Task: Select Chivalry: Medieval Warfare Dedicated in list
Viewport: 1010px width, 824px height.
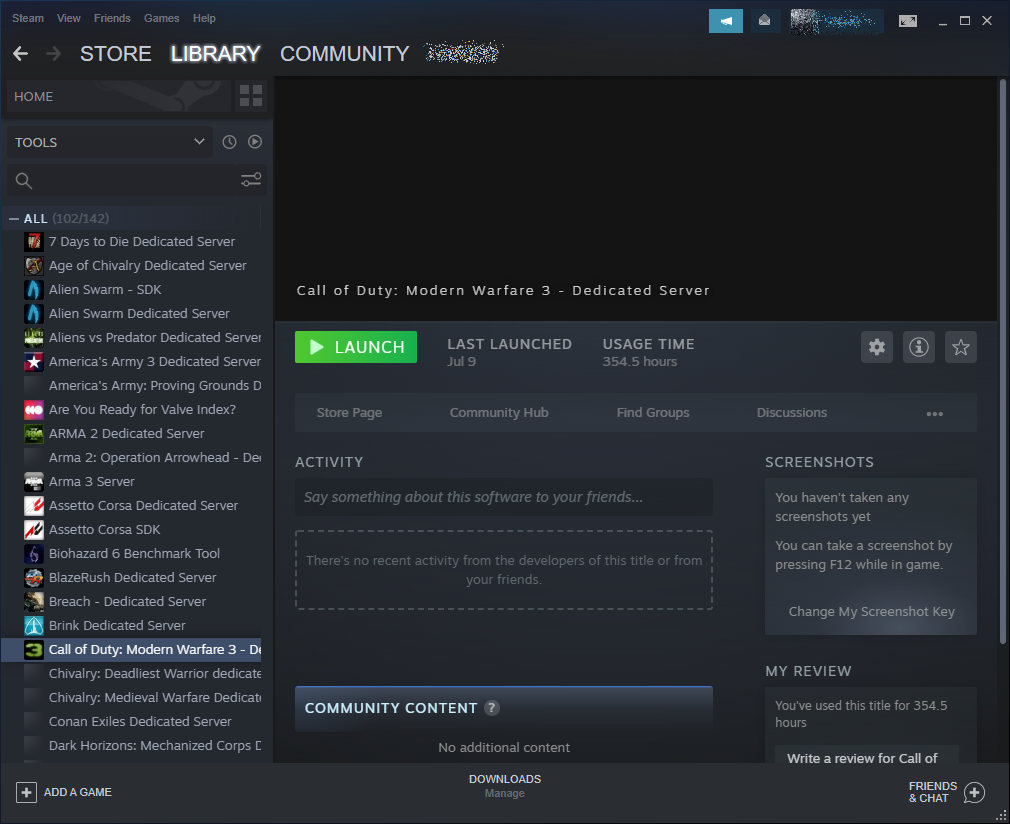Action: 155,698
